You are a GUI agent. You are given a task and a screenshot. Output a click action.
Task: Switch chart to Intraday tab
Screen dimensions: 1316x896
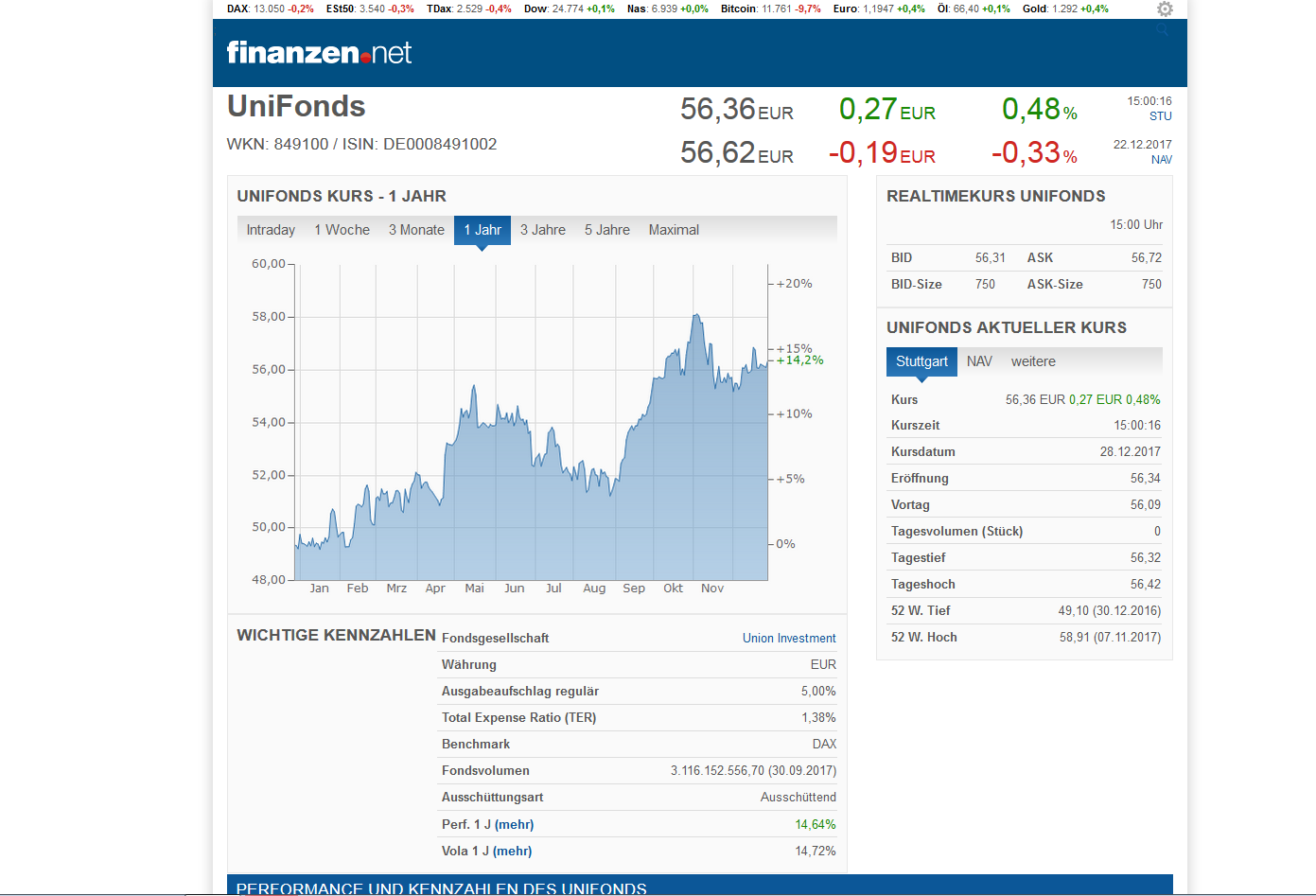[x=271, y=230]
